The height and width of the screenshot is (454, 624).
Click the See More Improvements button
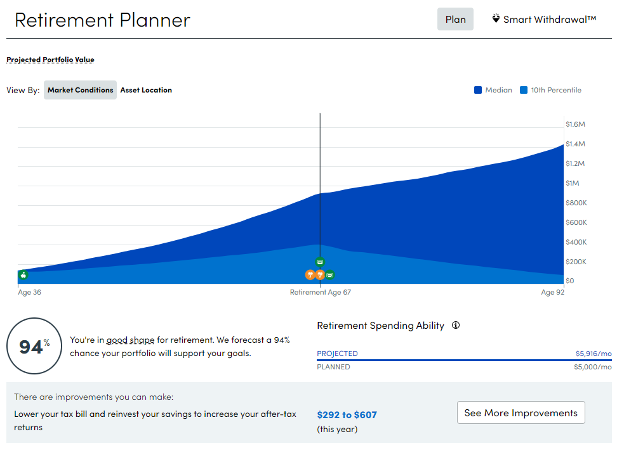[521, 413]
